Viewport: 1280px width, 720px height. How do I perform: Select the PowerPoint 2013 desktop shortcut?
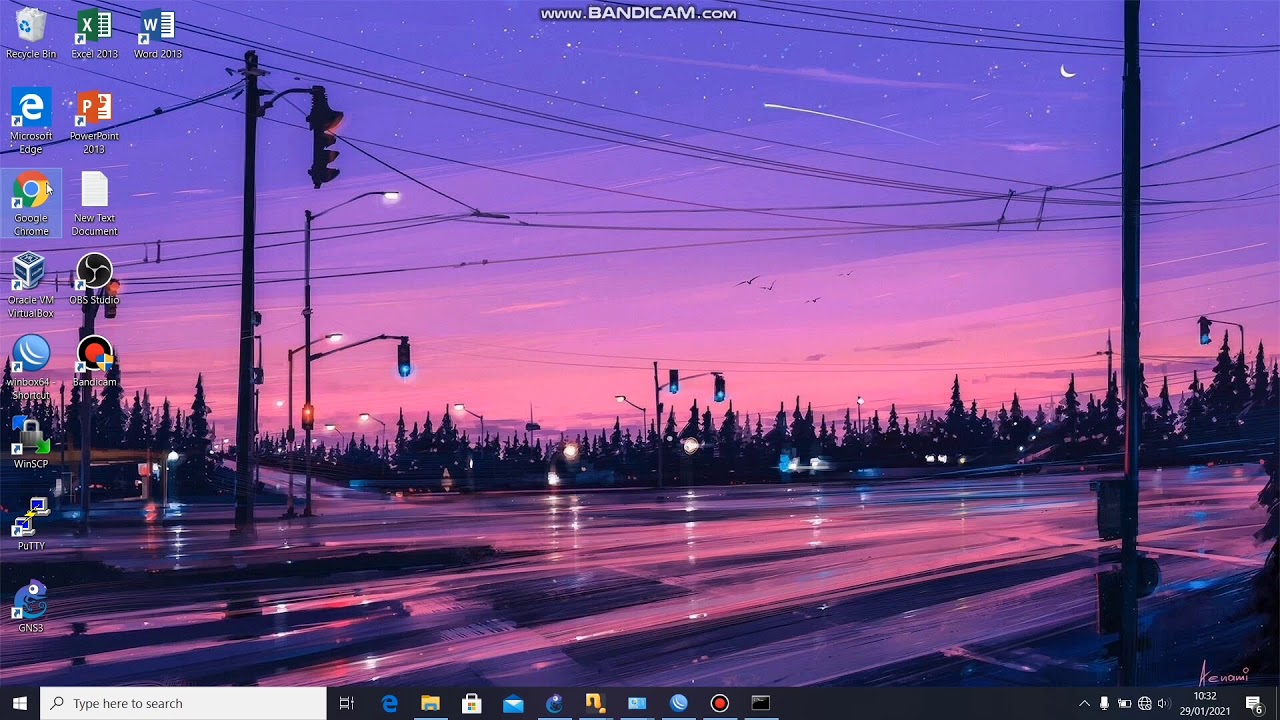(94, 122)
